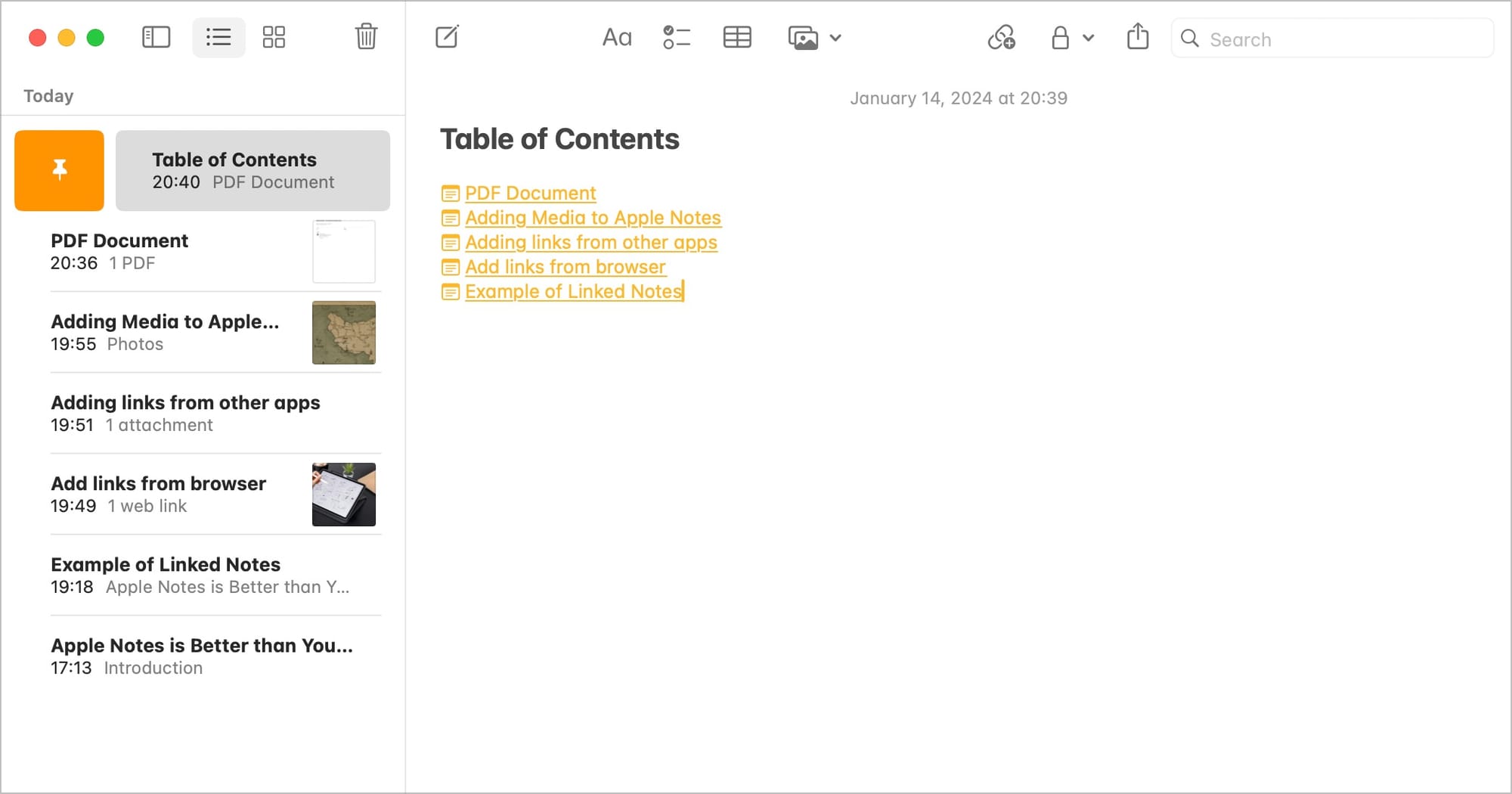The height and width of the screenshot is (794, 1512).
Task: Click the orange pin button
Action: tap(59, 170)
